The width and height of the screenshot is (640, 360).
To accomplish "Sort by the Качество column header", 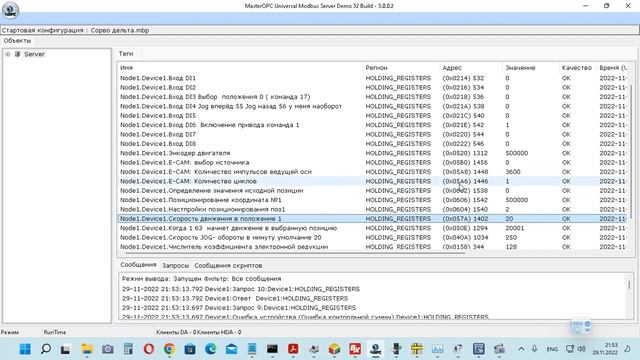I will point(576,68).
